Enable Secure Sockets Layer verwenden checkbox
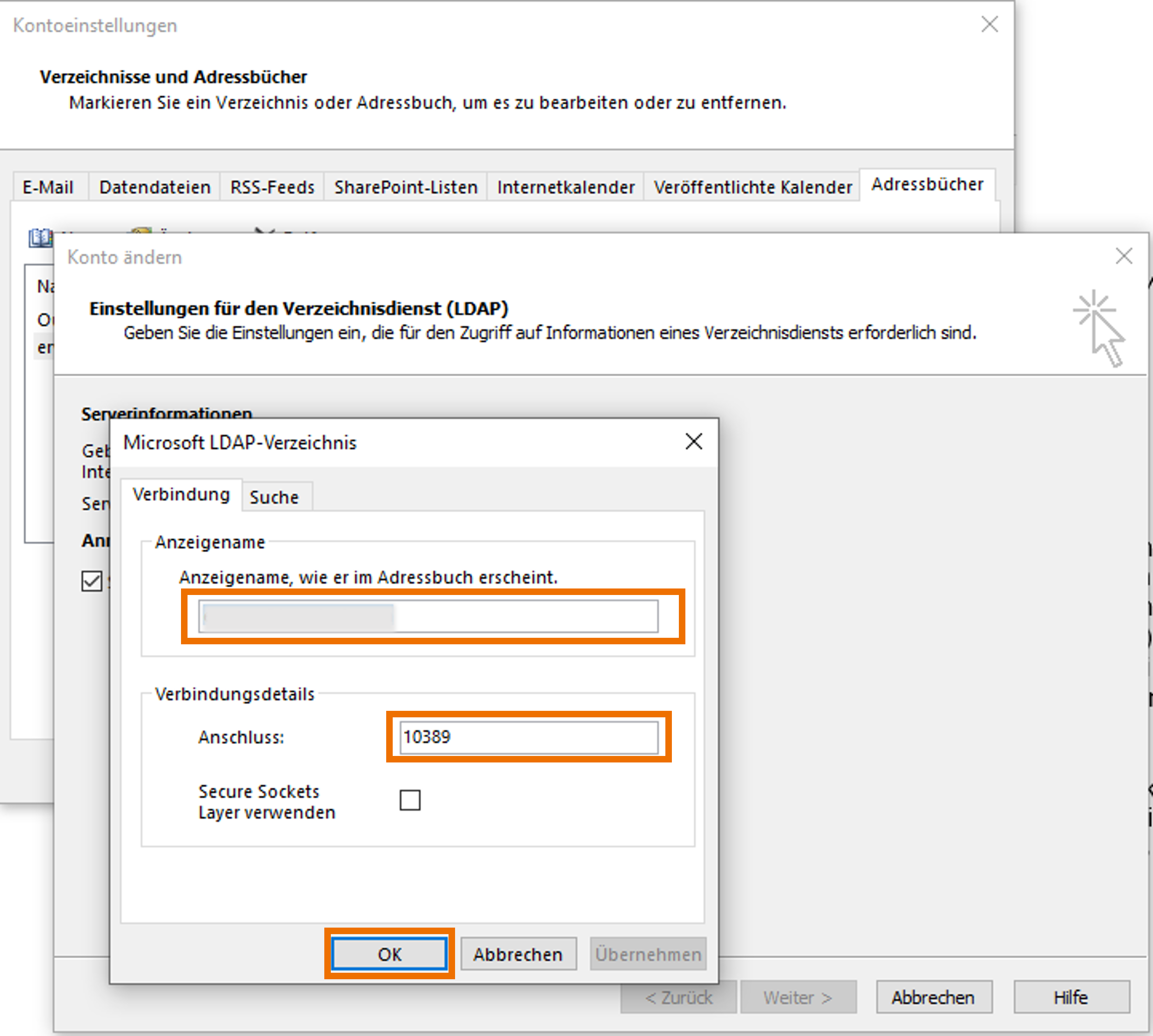Screen dimensions: 1153x1036 [x=410, y=800]
